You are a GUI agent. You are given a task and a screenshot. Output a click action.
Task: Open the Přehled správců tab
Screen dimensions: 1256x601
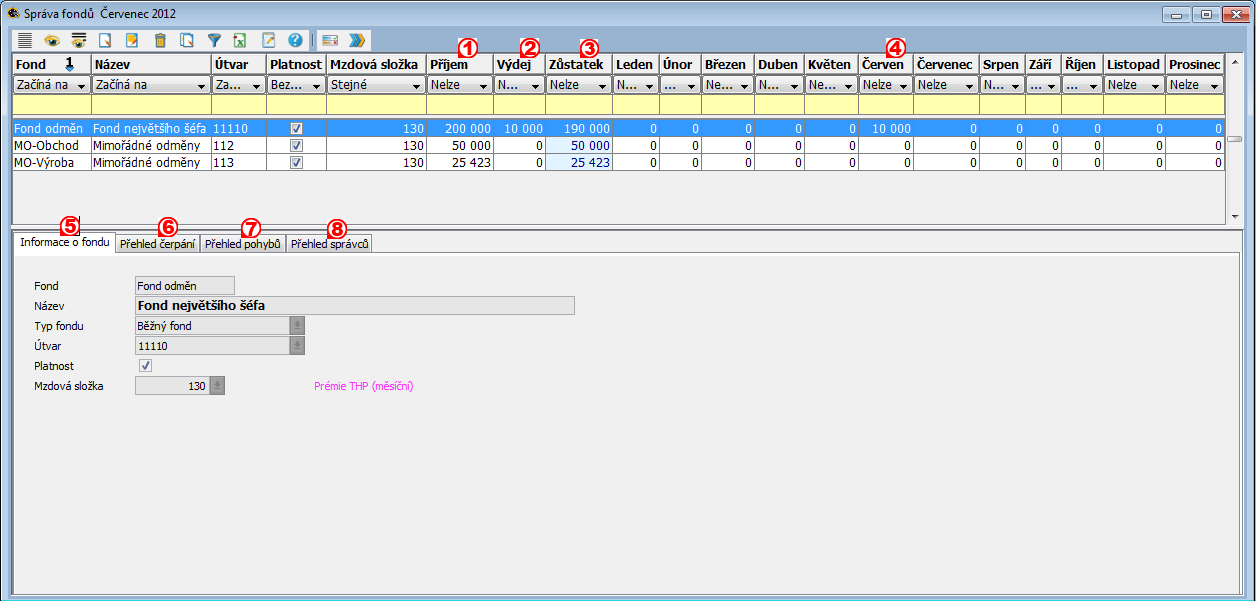tap(329, 243)
